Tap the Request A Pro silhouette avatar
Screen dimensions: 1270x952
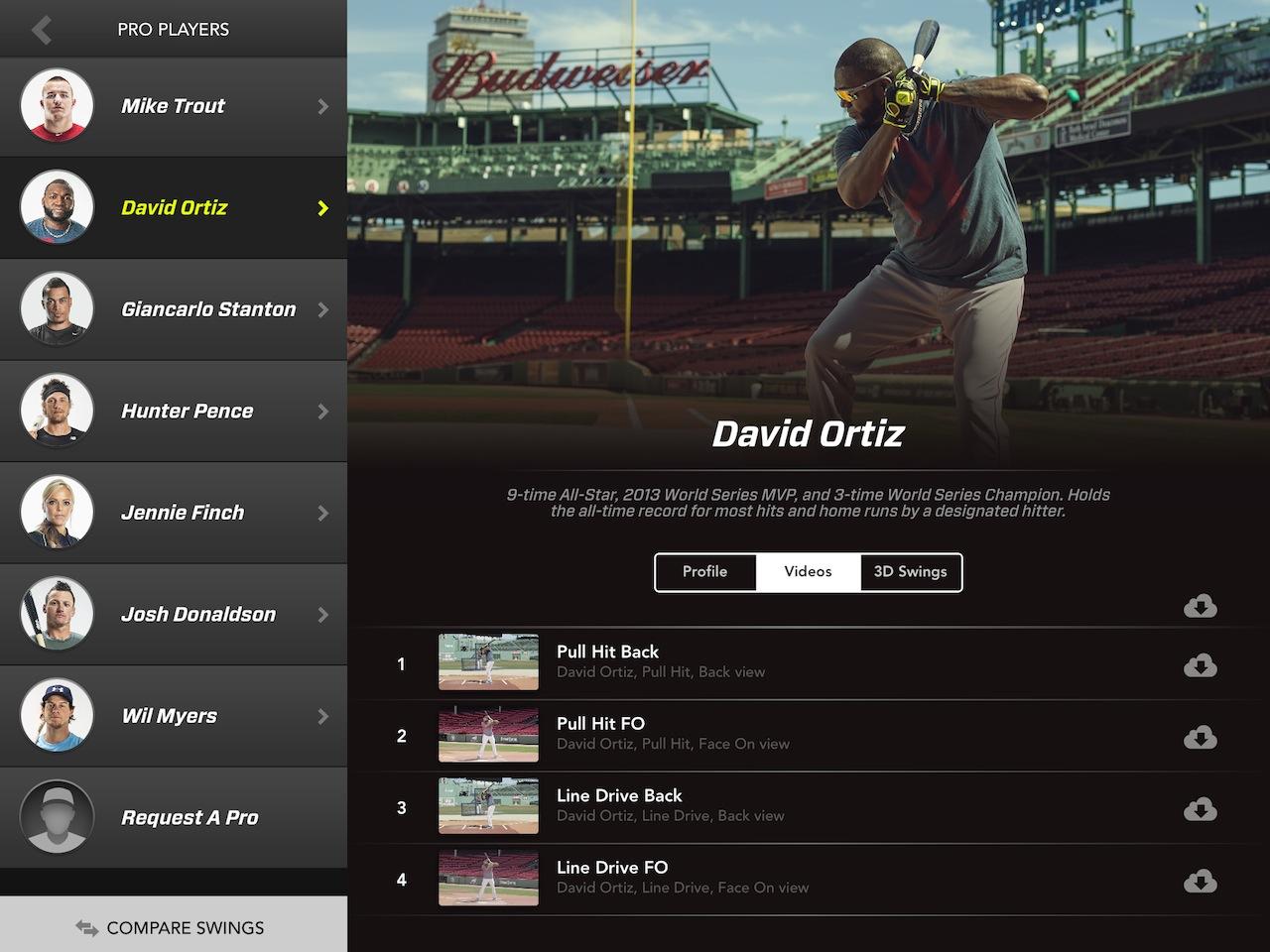pyautogui.click(x=57, y=817)
